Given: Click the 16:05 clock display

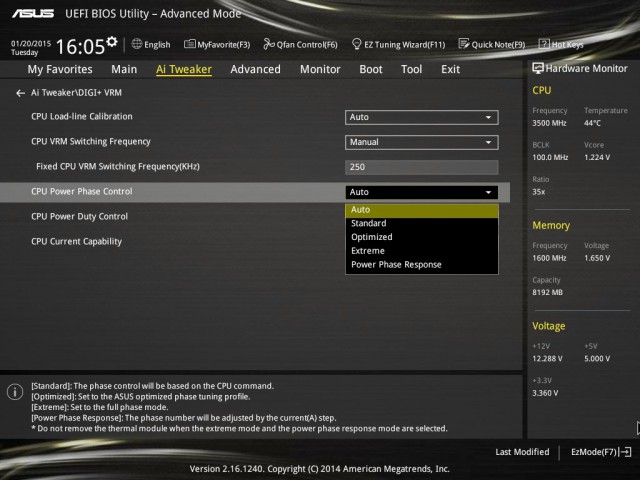Looking at the screenshot, I should [80, 46].
